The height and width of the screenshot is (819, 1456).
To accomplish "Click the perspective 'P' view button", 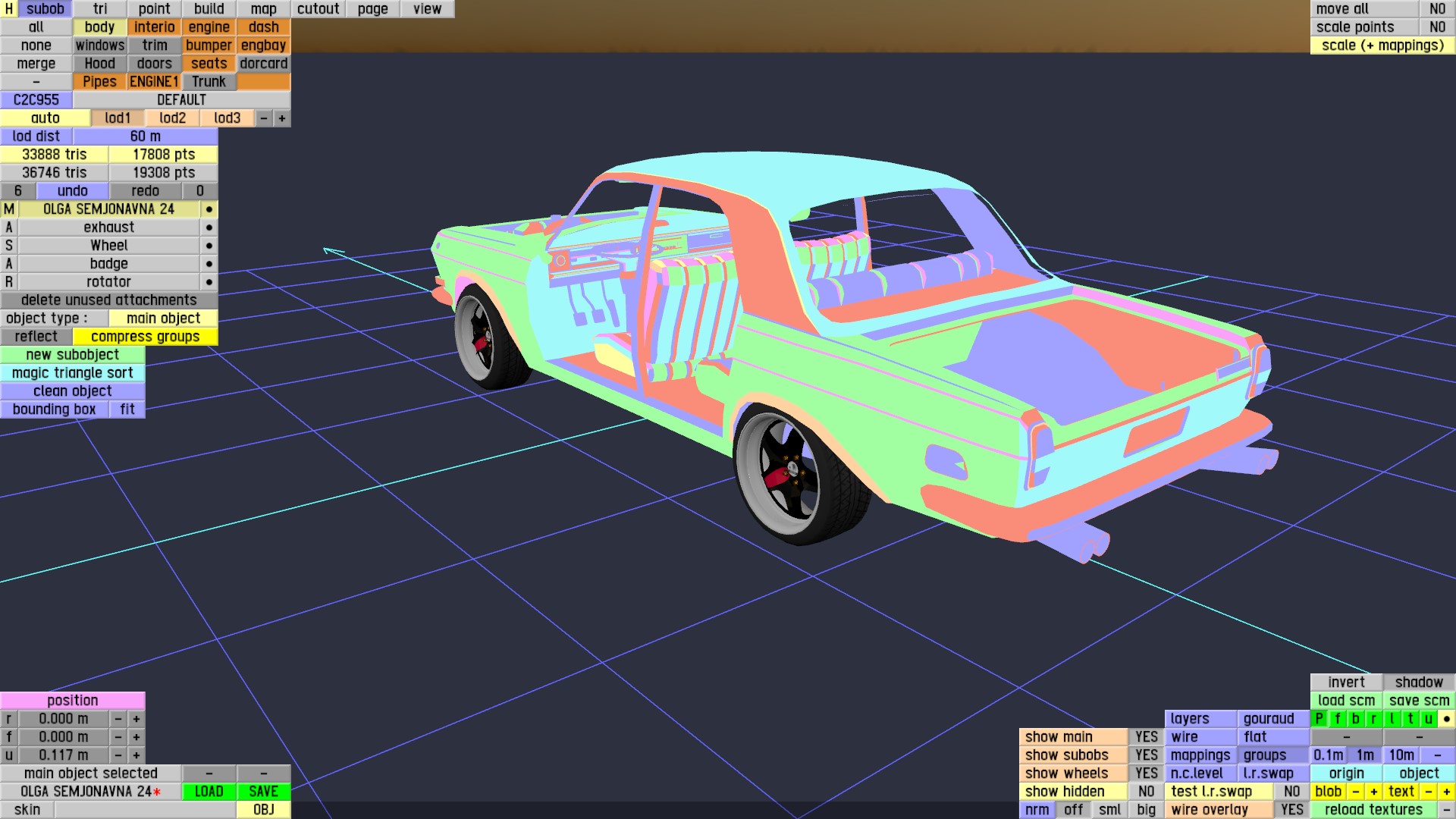I will pos(1319,719).
